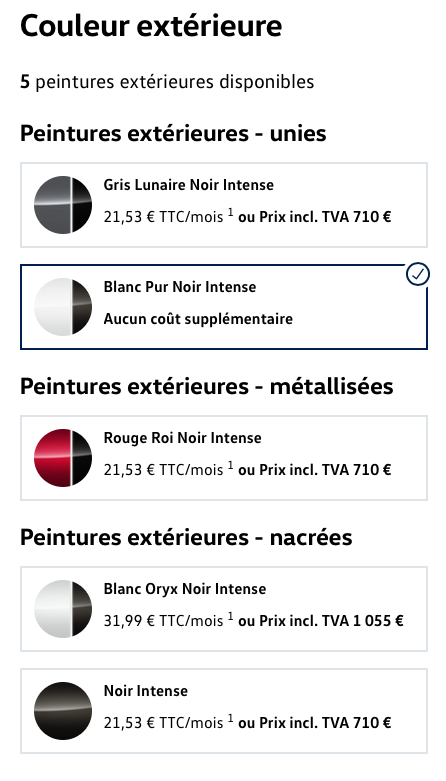Click the Rouge Roi Noir Intense title

[x=182, y=438]
